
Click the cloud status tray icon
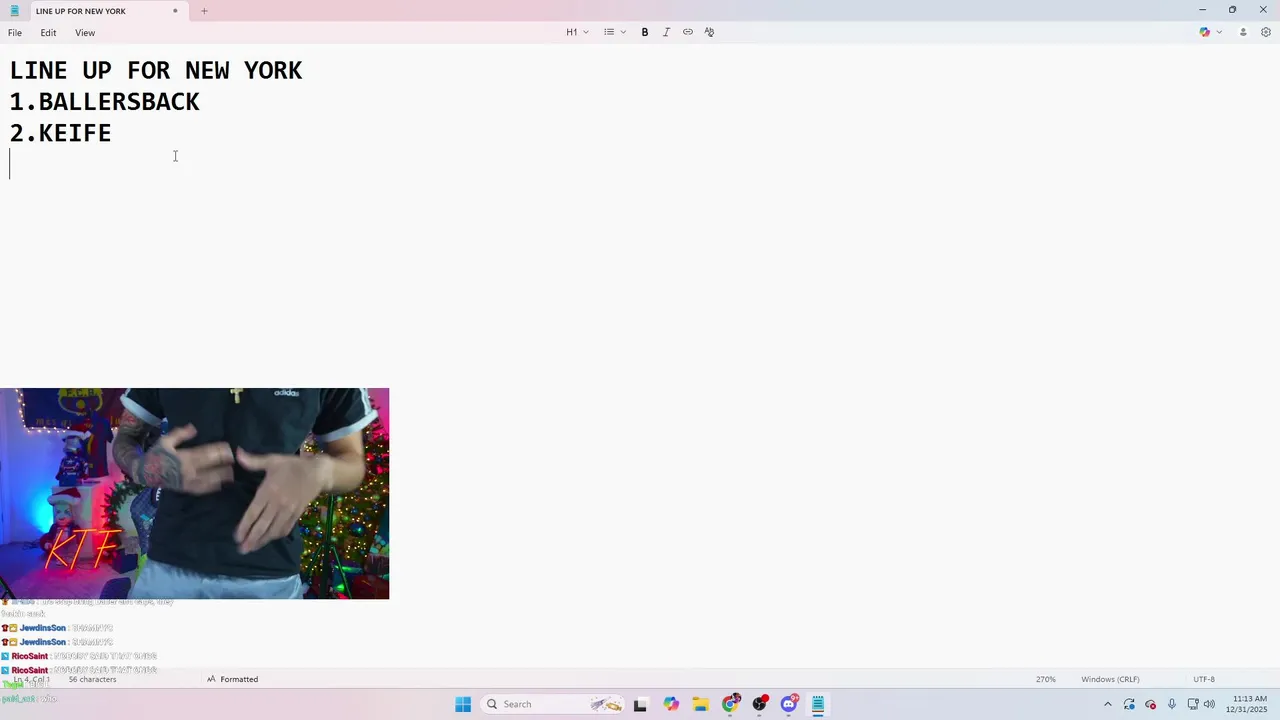(1150, 704)
